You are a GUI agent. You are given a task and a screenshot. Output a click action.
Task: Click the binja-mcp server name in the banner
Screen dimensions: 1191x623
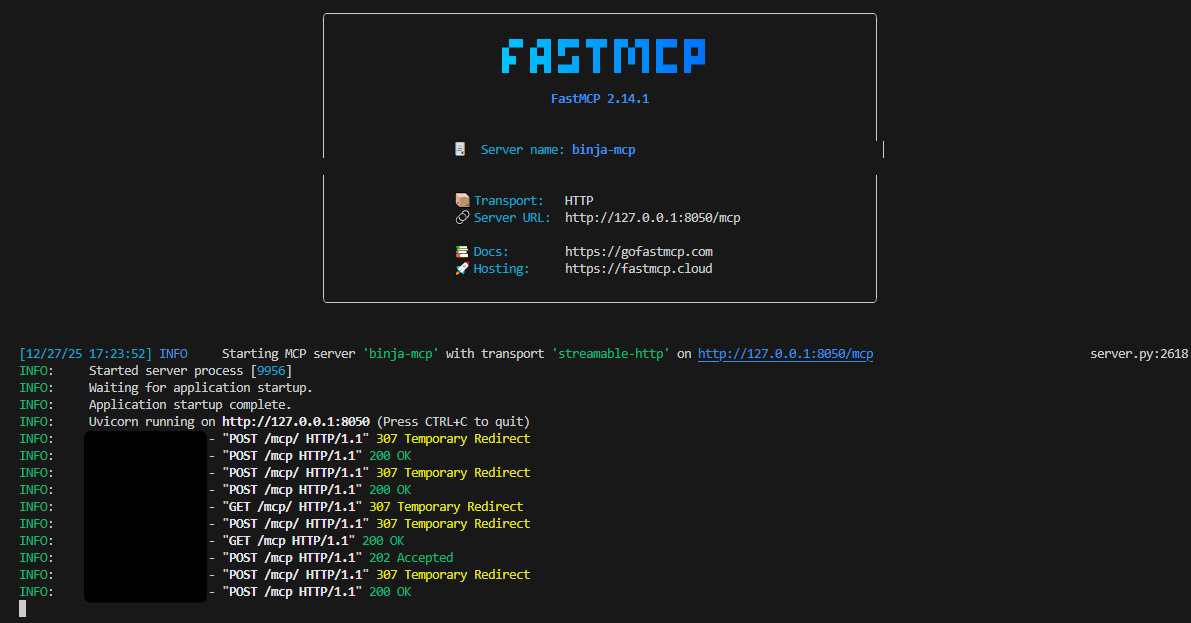[x=603, y=150]
